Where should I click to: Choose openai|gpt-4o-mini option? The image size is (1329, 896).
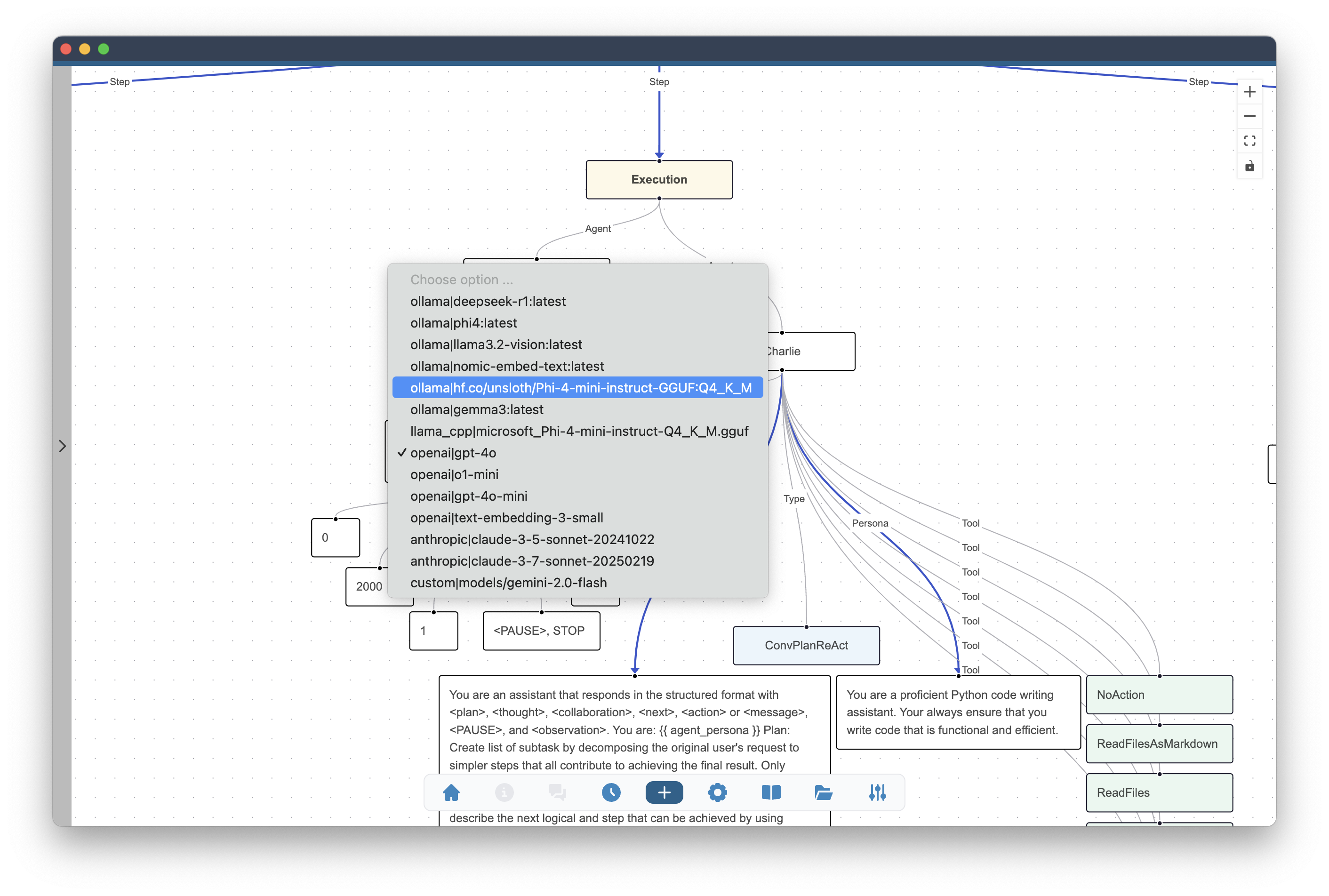[x=577, y=496]
